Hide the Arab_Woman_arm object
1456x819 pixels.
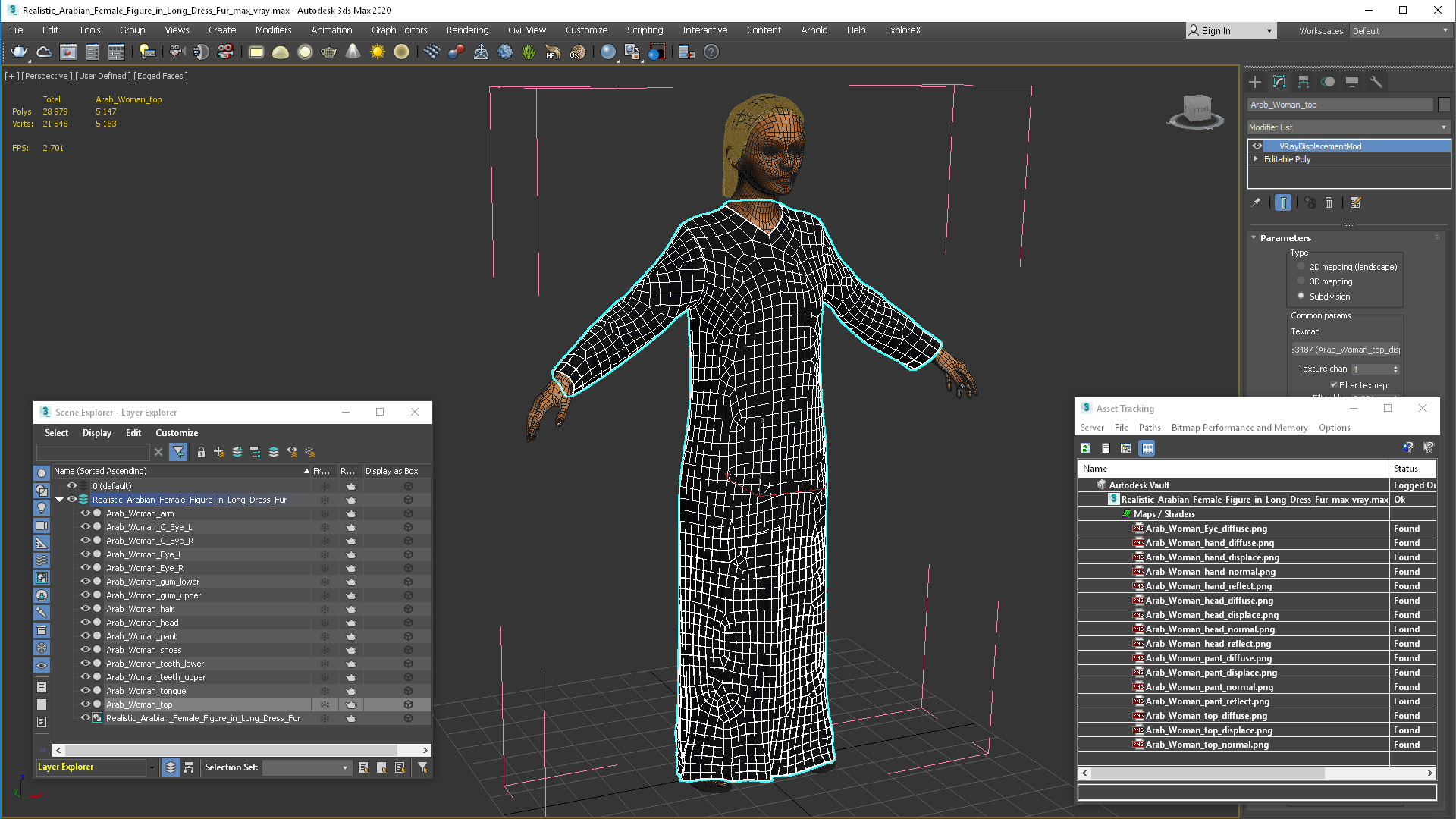pyautogui.click(x=85, y=513)
